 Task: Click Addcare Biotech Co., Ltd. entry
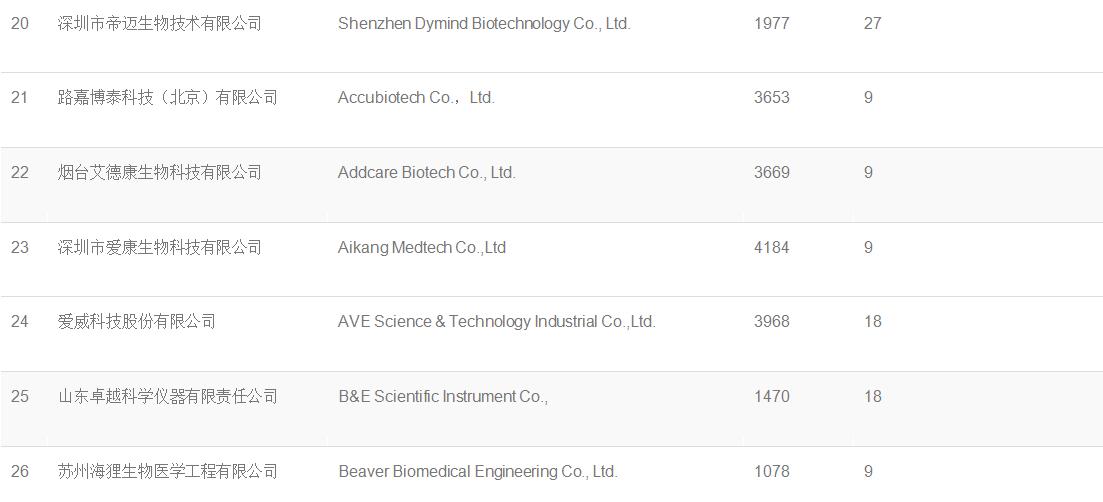(x=427, y=172)
